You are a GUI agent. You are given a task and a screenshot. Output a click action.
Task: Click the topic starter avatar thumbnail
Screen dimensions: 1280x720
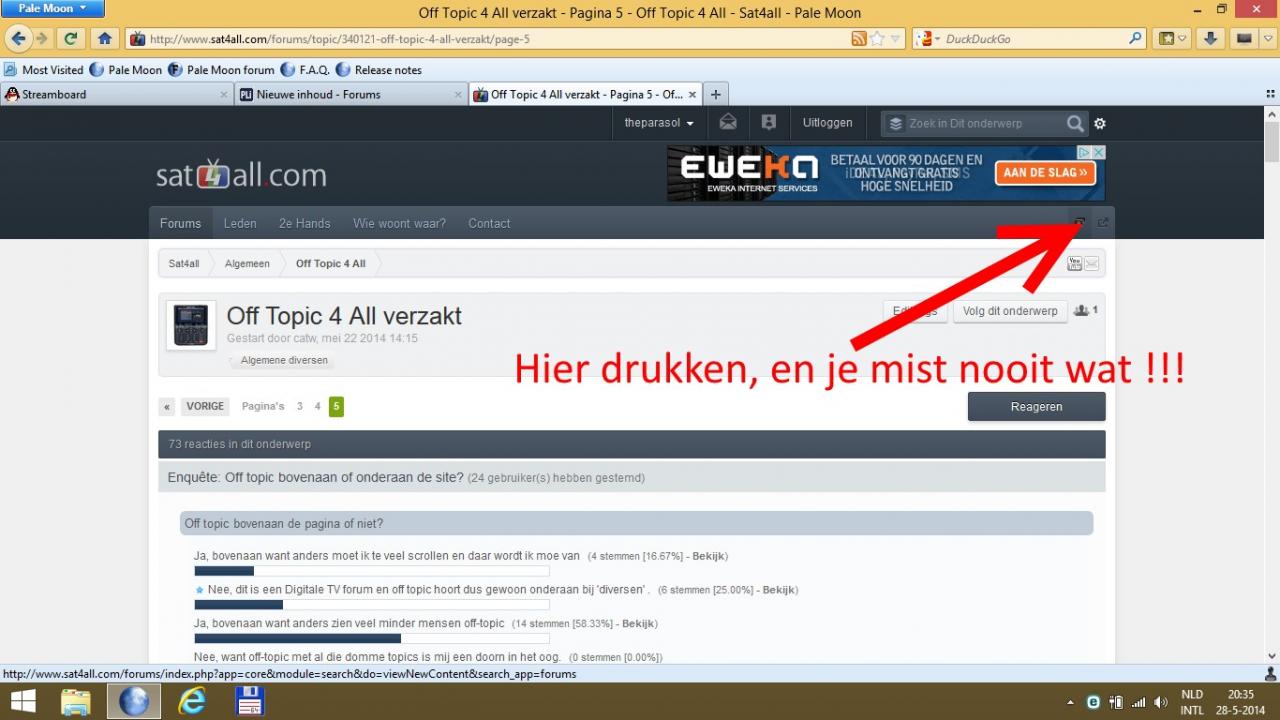(x=190, y=325)
